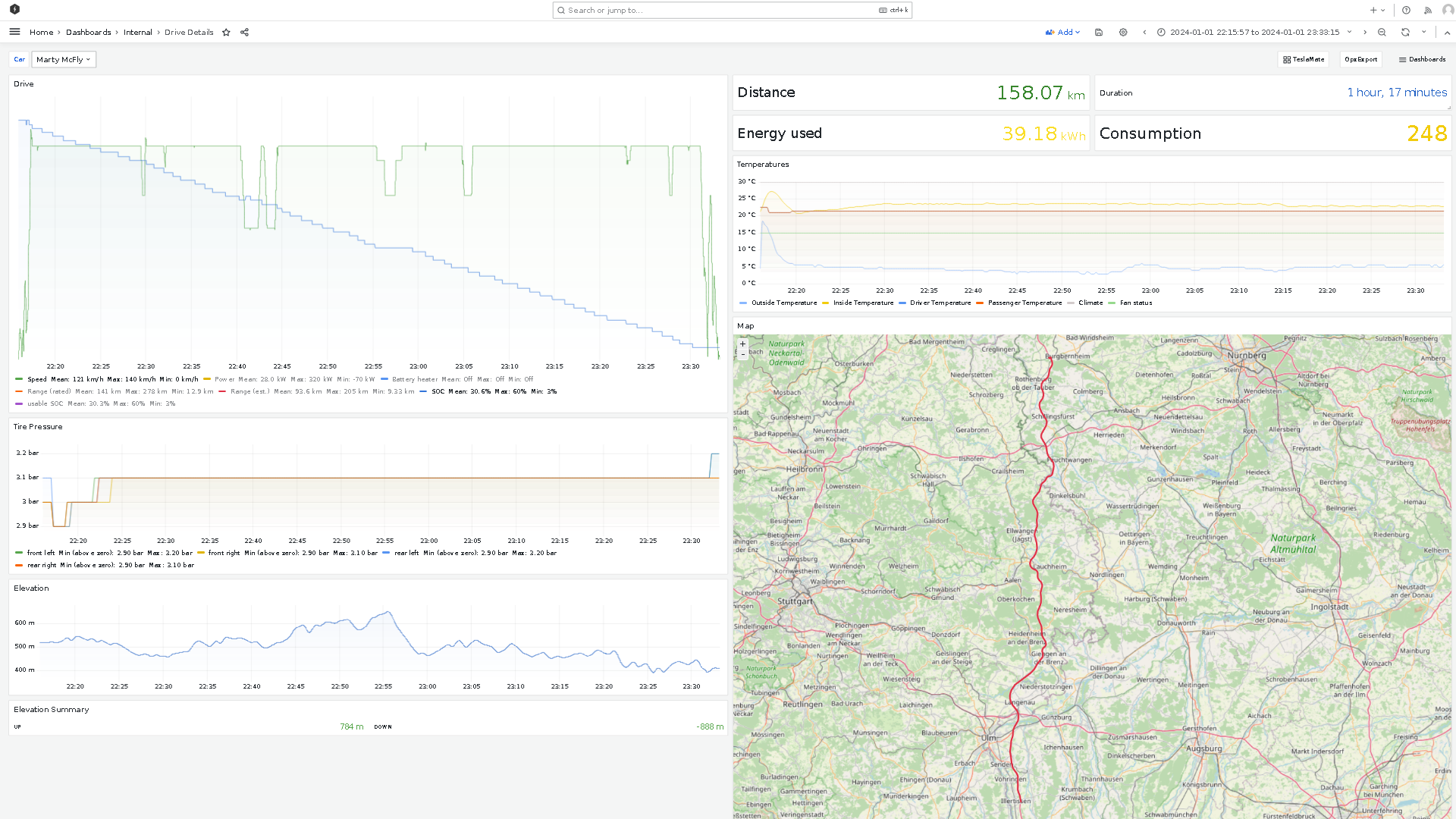Screen dimensions: 1456x819
Task: Open the help question mark icon
Action: [1406, 10]
